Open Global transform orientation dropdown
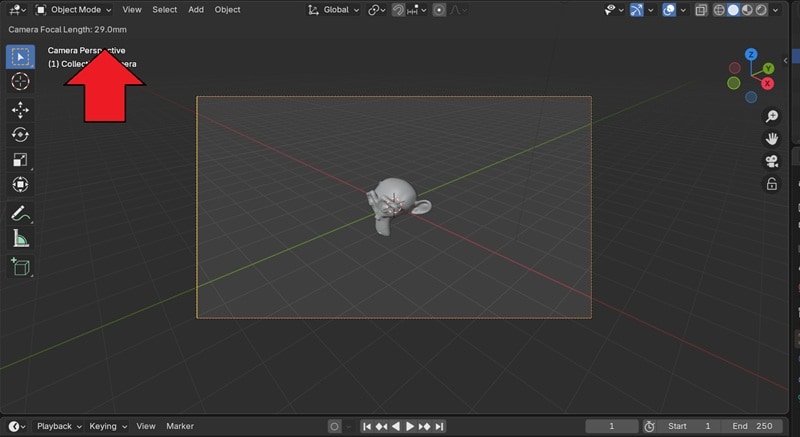The image size is (800, 437). coord(334,10)
